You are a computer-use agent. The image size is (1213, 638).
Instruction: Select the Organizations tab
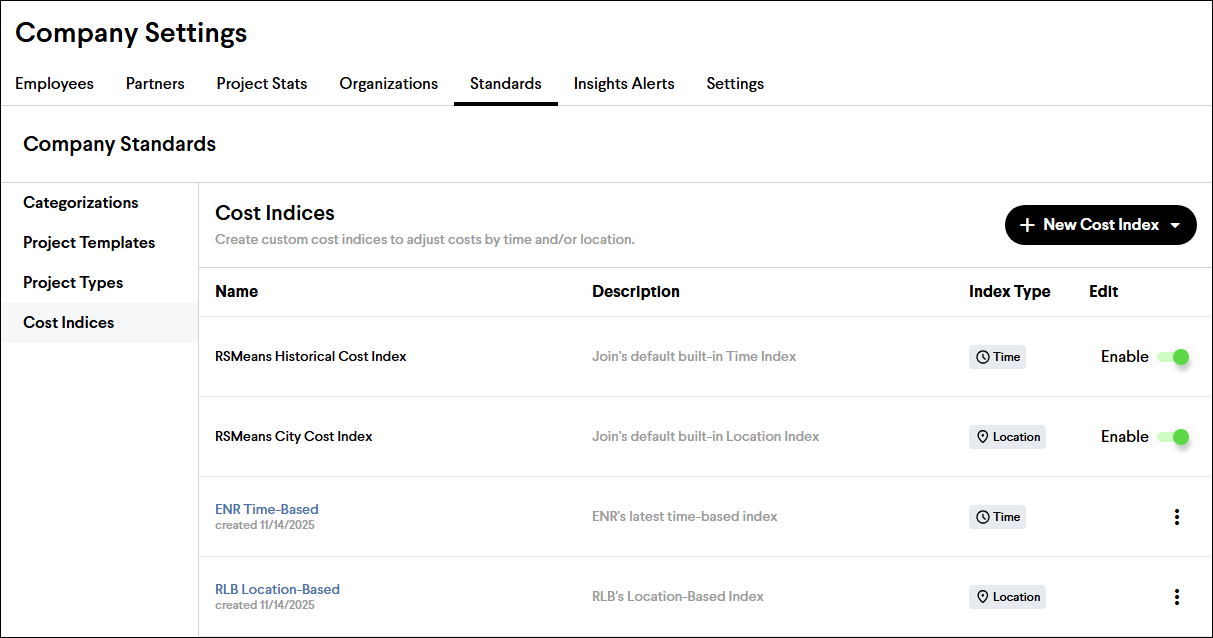(388, 84)
